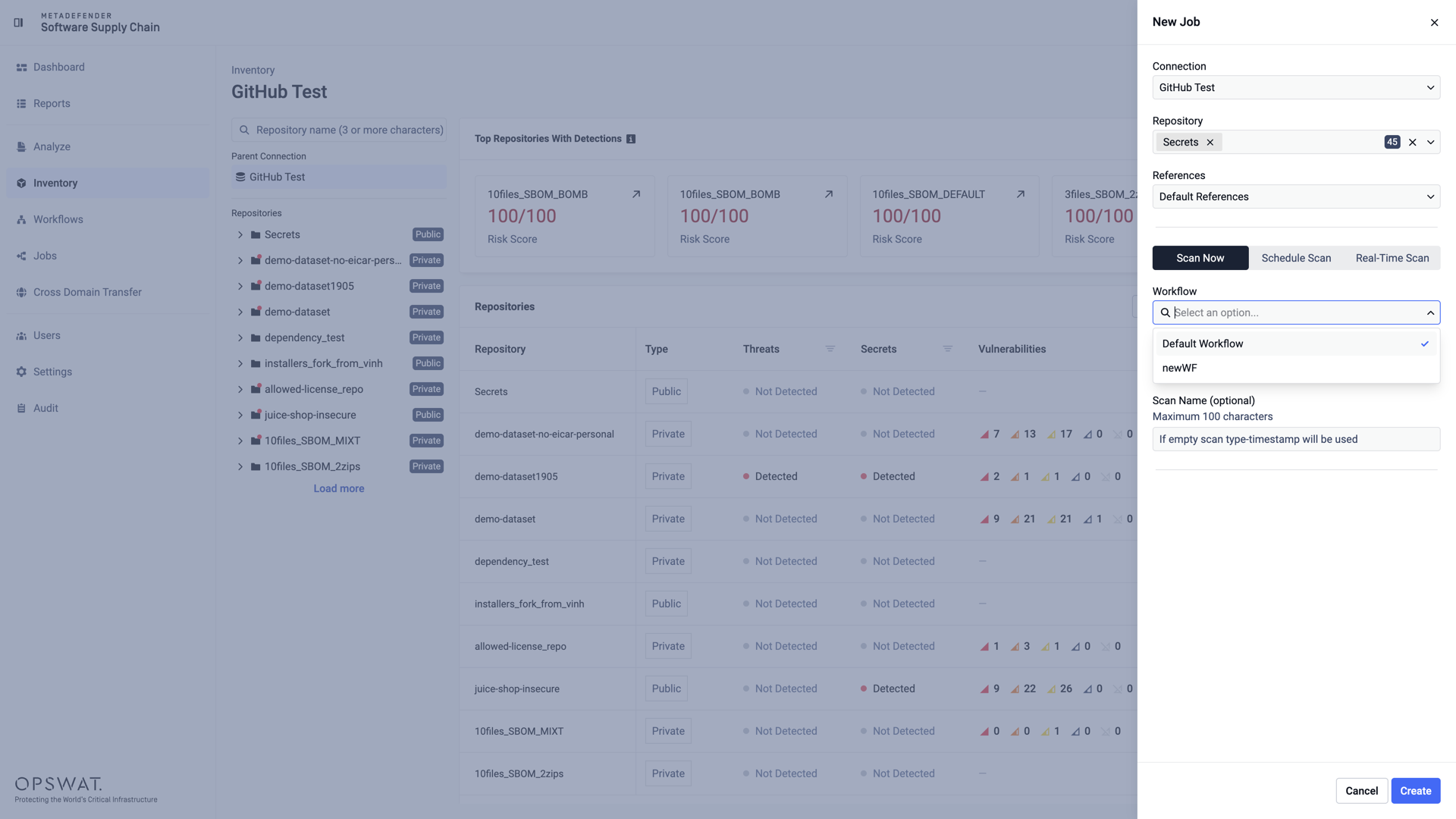Click the Jobs icon in sidebar
Screen dimensions: 1456x819
pyautogui.click(x=21, y=256)
